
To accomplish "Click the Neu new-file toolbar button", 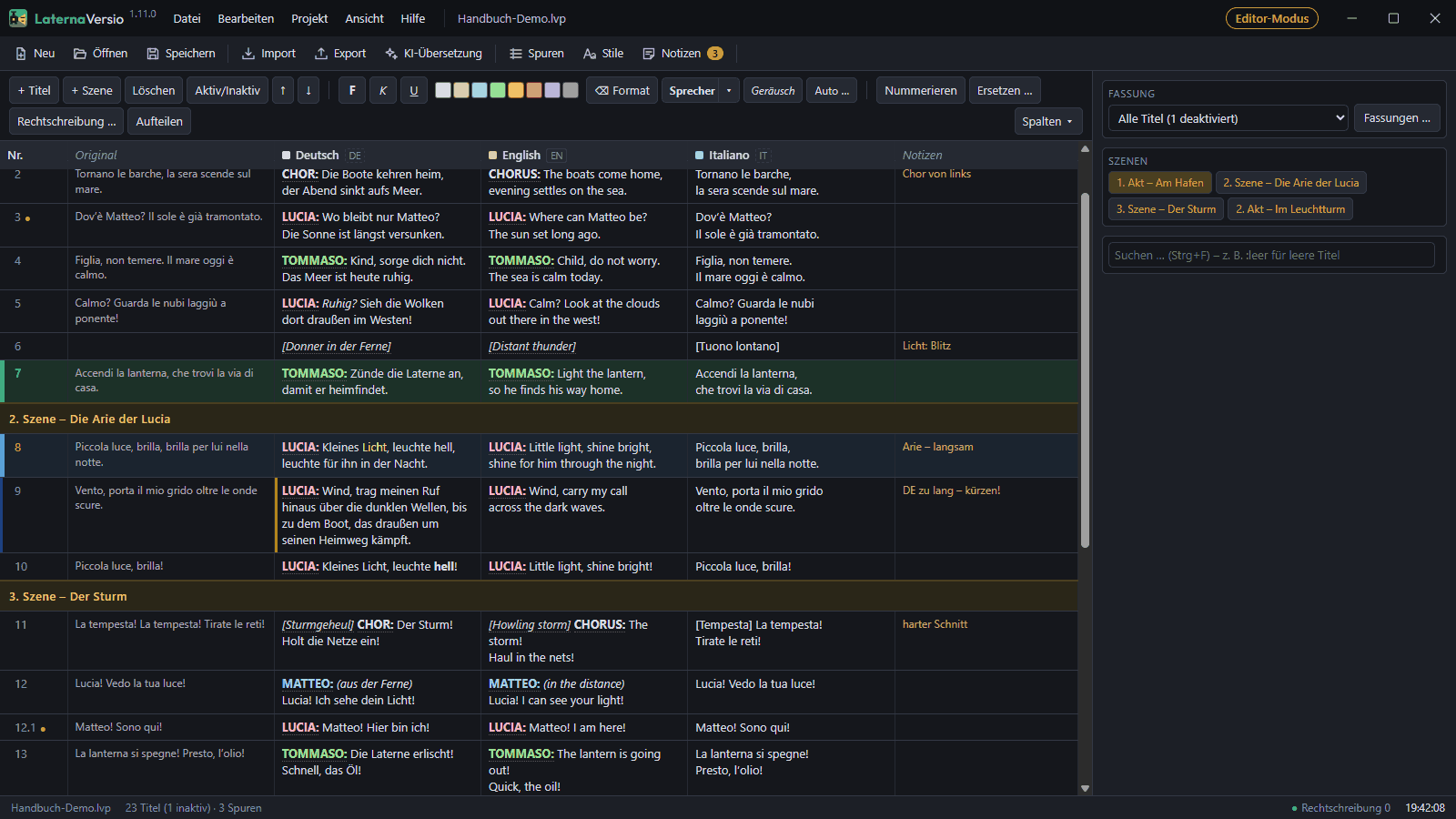I will [x=35, y=54].
